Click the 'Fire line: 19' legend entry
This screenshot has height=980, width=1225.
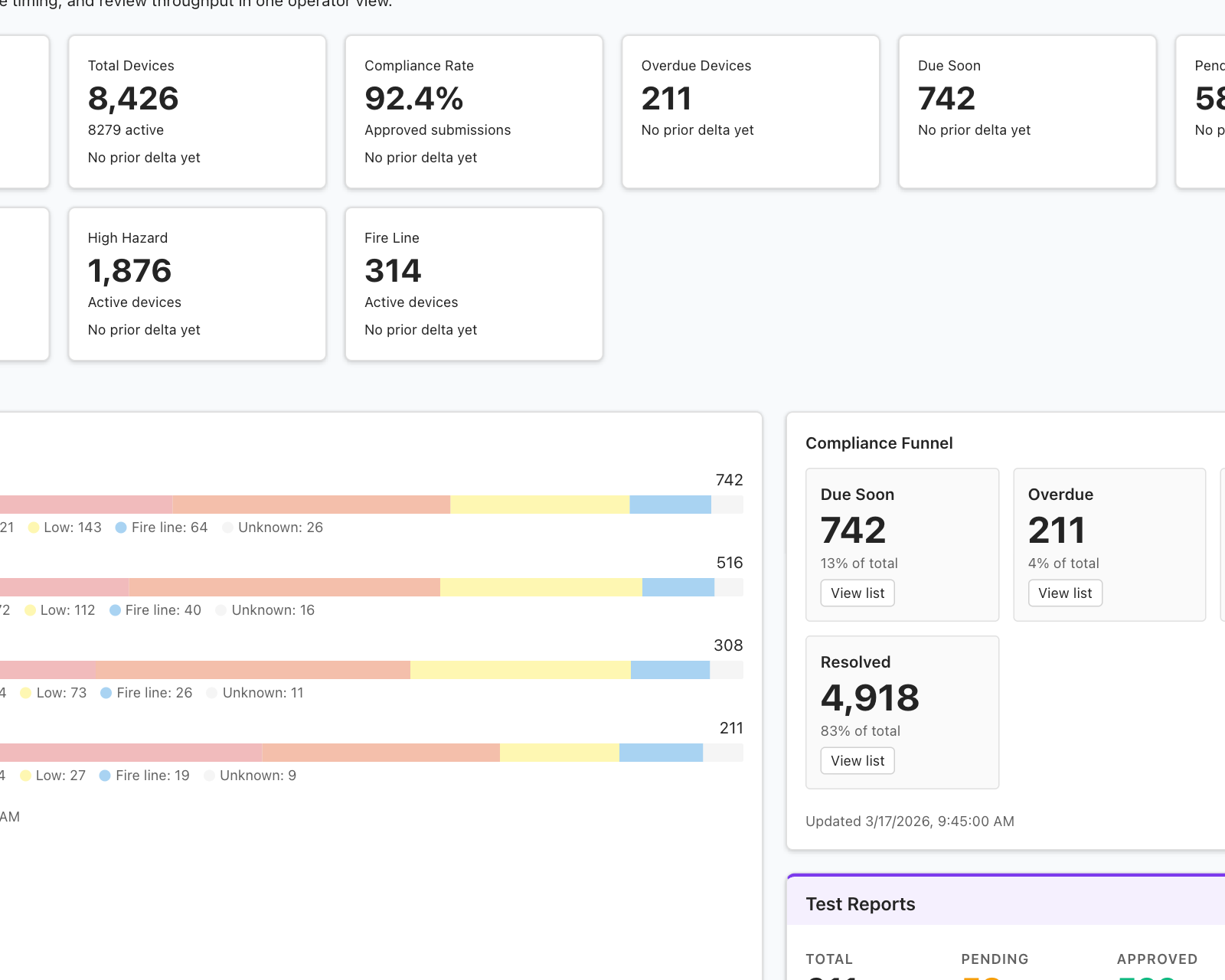(145, 776)
